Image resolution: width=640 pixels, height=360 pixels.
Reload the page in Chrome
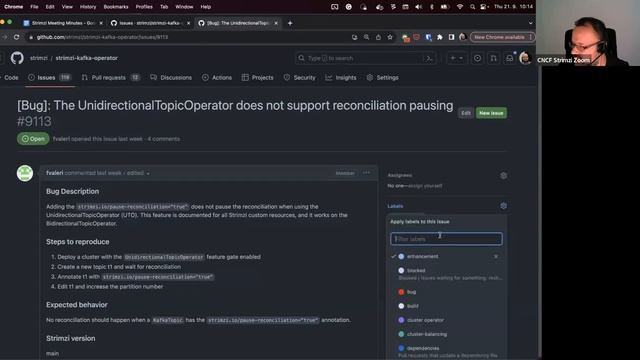point(16,37)
